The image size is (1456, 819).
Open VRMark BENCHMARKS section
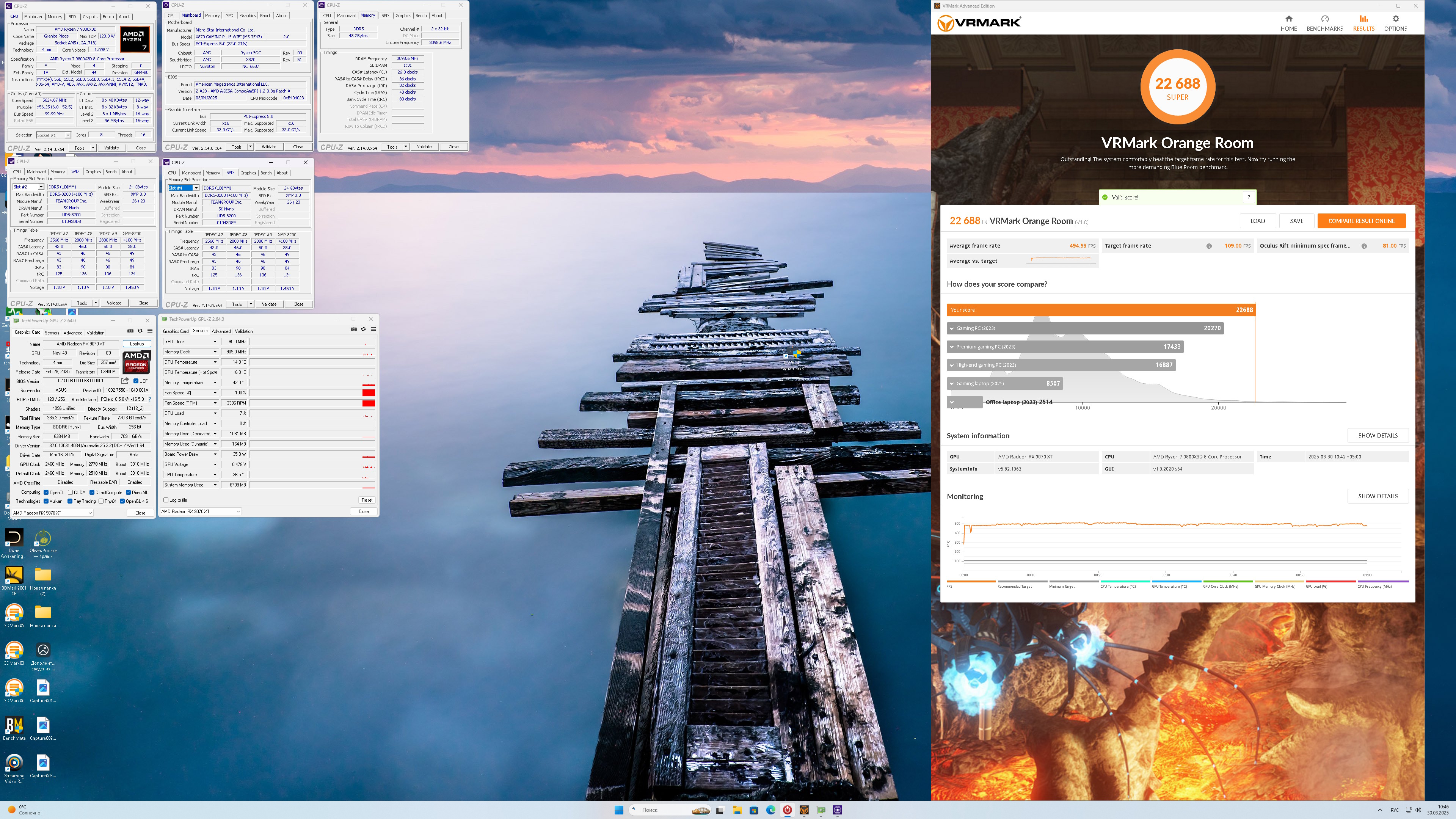(1324, 23)
